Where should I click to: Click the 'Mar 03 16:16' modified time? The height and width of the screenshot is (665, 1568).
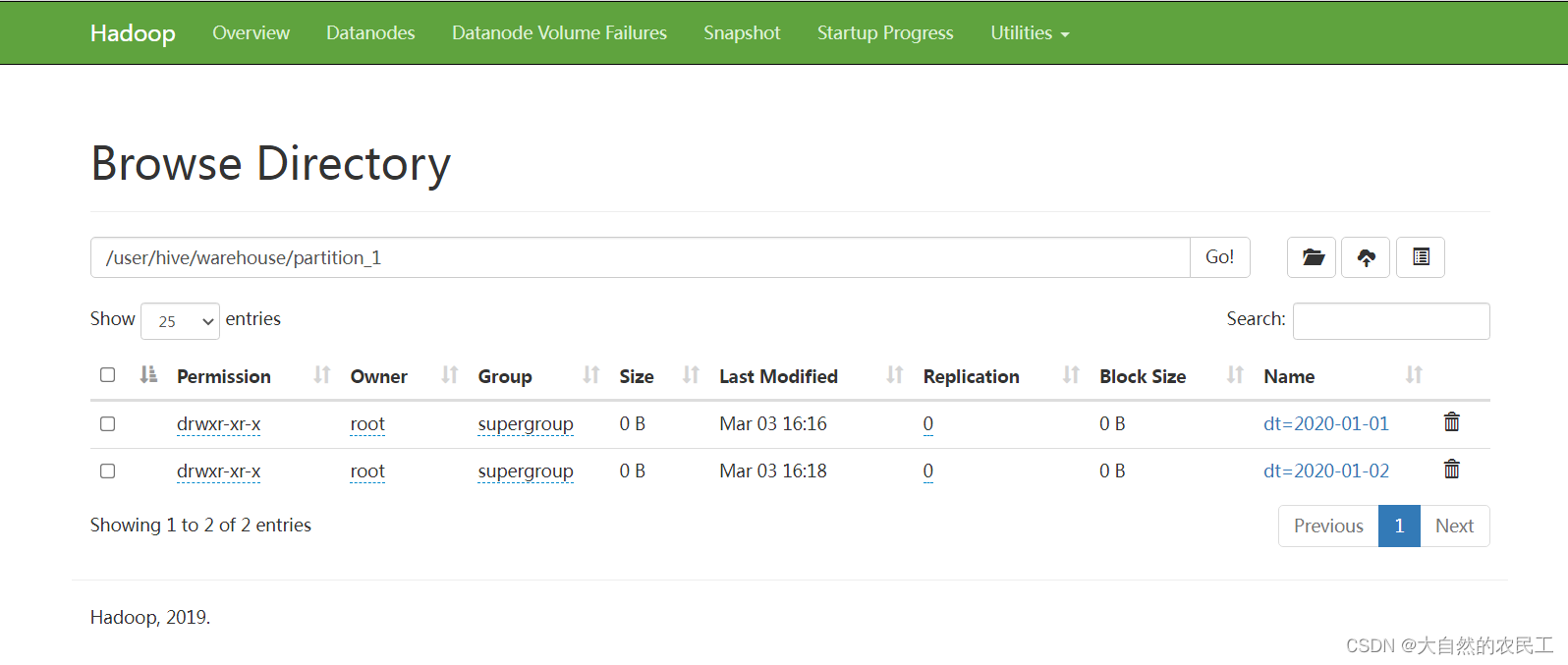(x=773, y=423)
